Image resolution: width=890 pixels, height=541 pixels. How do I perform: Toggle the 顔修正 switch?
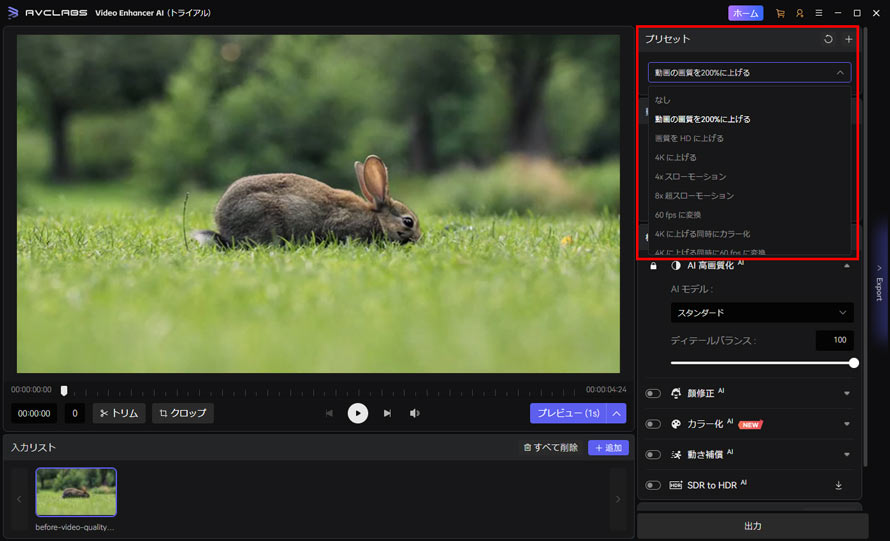pos(653,393)
